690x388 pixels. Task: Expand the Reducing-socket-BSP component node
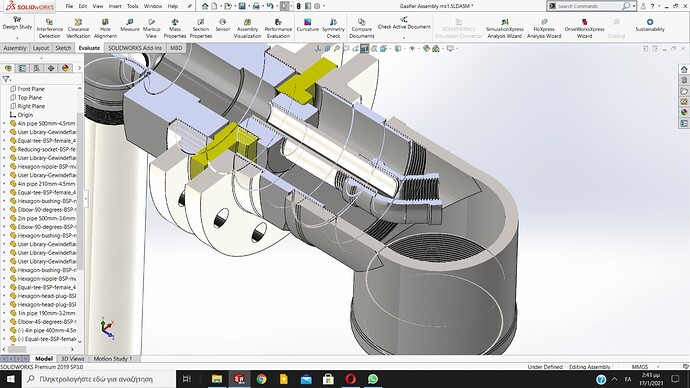tap(4, 150)
